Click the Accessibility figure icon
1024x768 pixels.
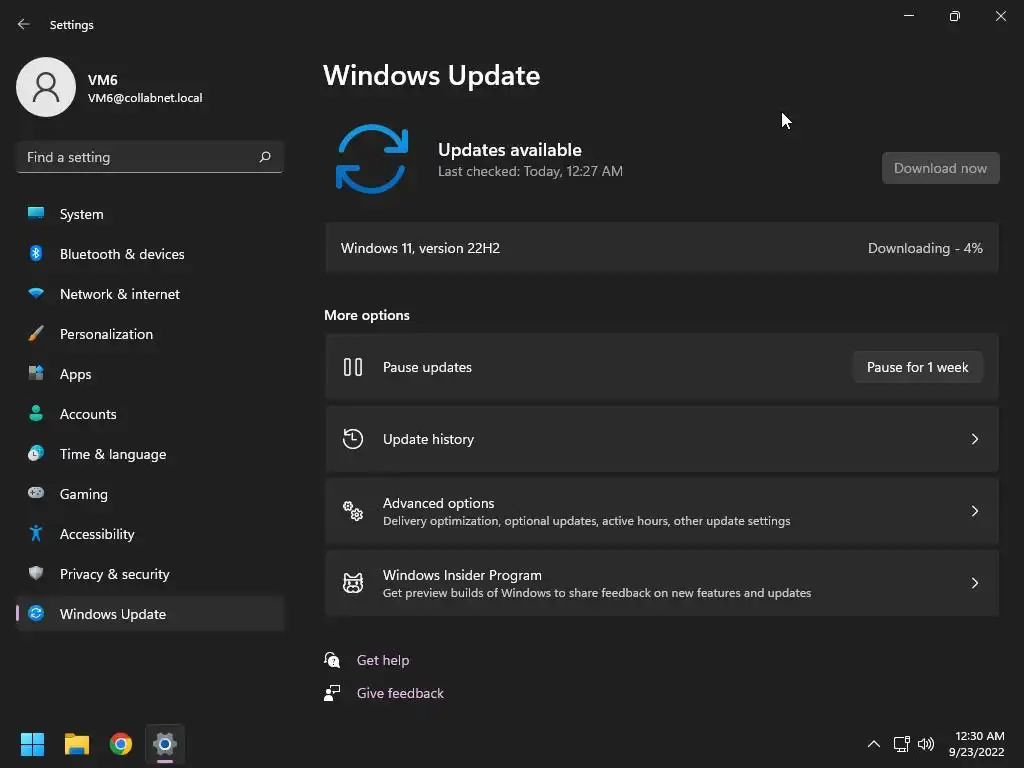[x=36, y=534]
